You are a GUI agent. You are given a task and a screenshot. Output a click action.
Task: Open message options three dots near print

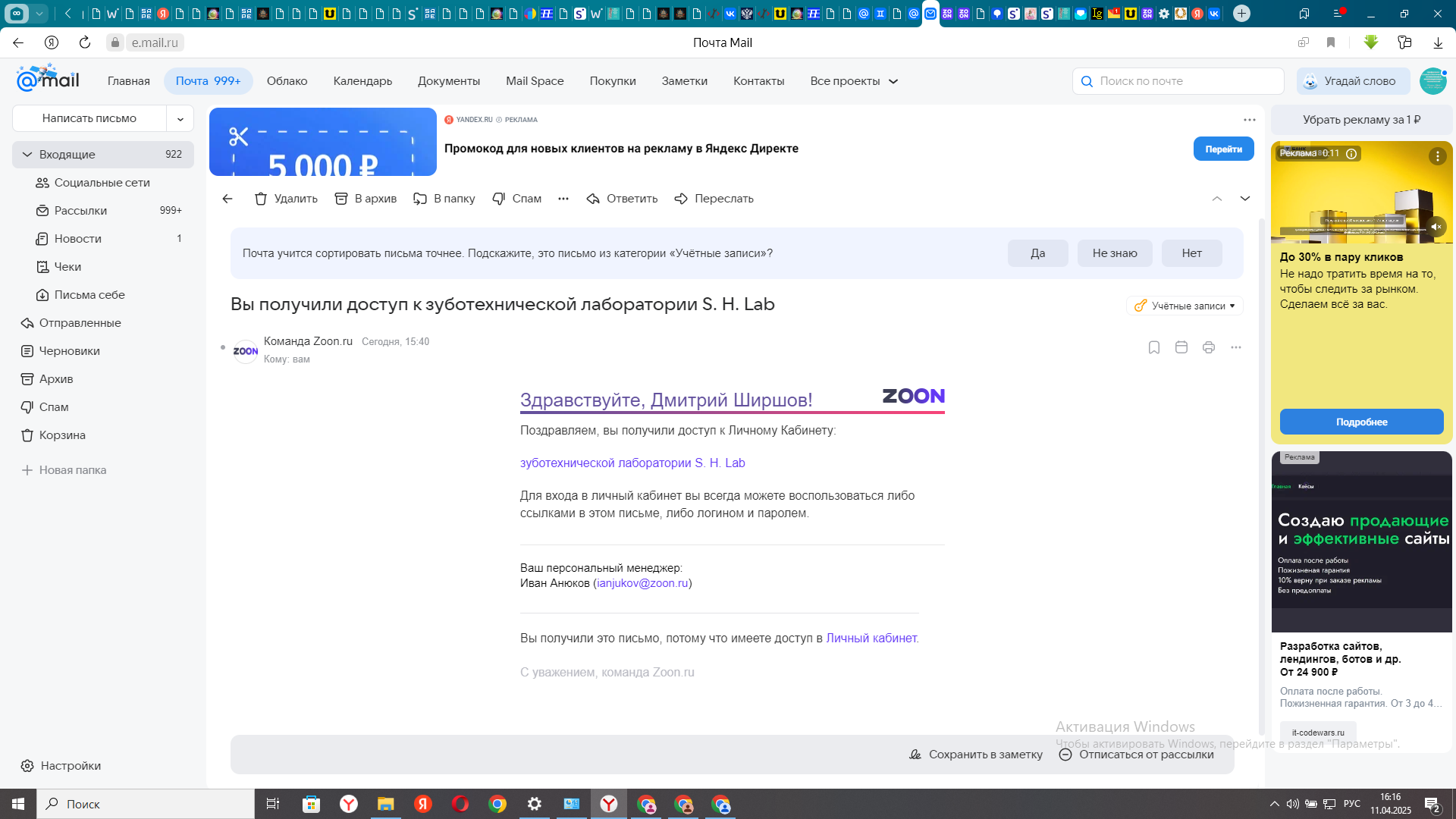click(1236, 347)
